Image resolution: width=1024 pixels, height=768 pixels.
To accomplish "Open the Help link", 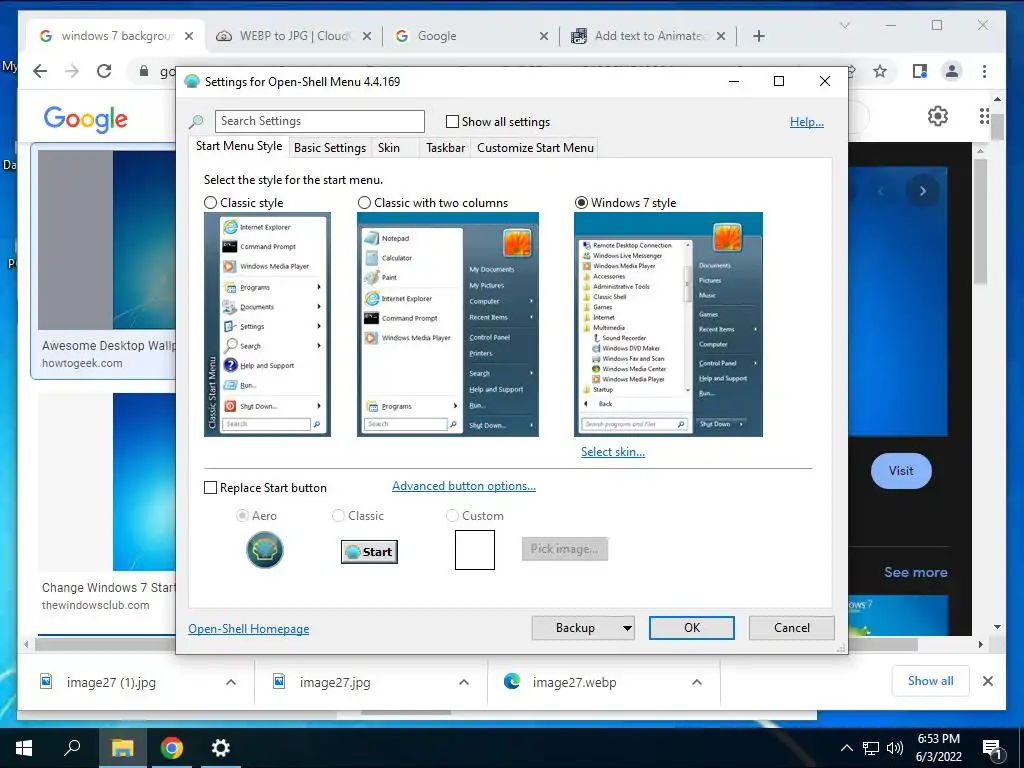I will coord(807,122).
